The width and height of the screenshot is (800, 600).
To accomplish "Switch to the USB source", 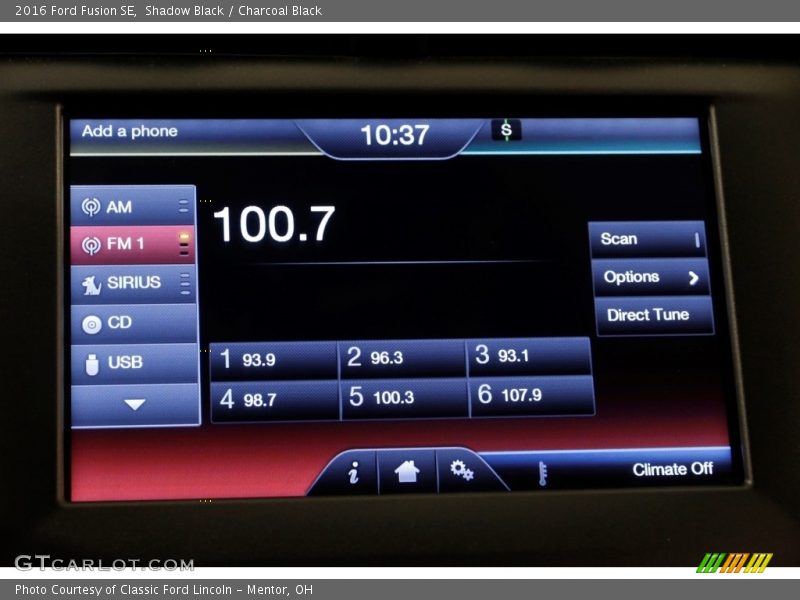I will 134,364.
